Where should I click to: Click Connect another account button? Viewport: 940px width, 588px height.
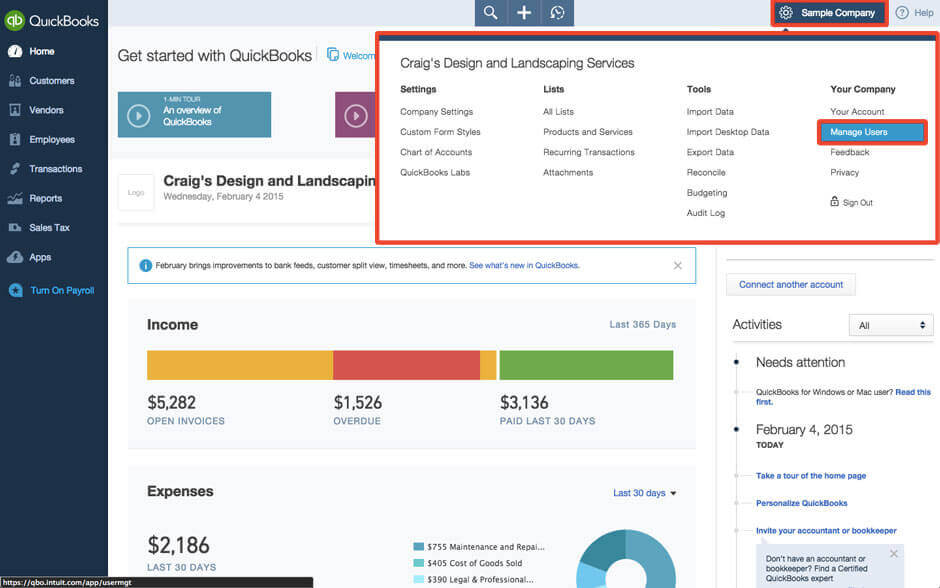click(791, 285)
